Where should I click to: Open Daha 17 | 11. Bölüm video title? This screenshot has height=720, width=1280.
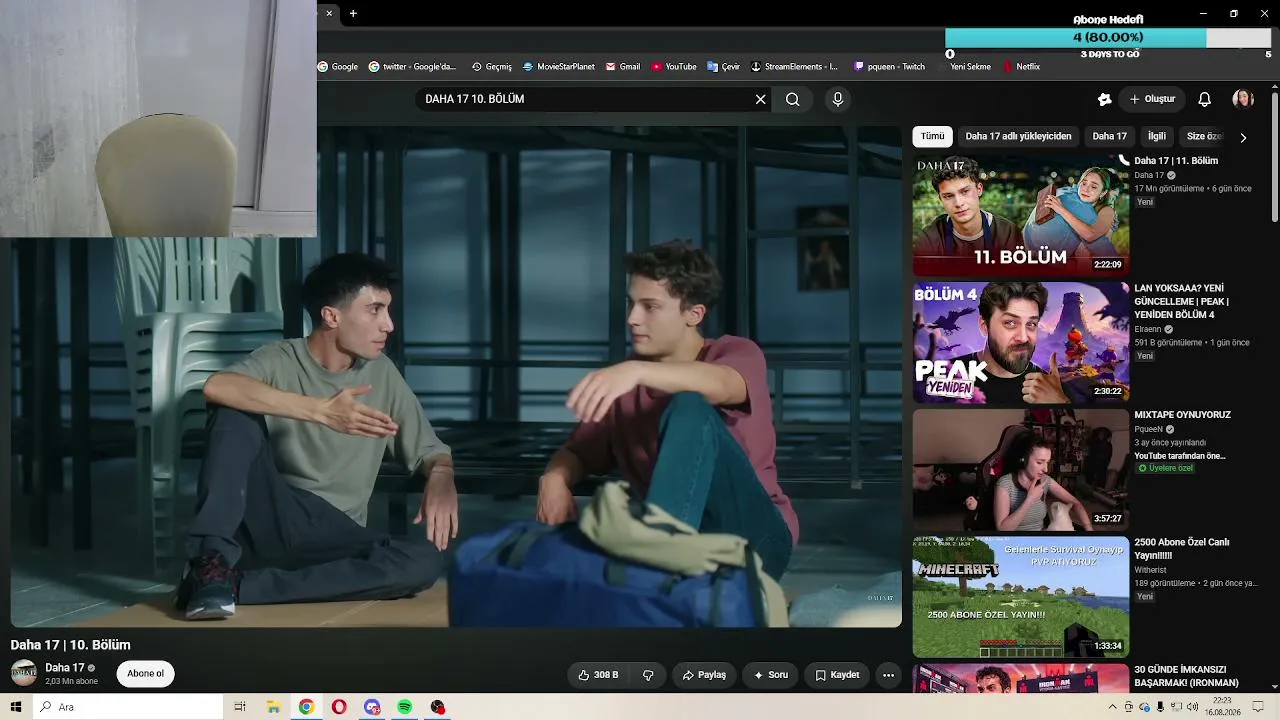tap(1176, 161)
